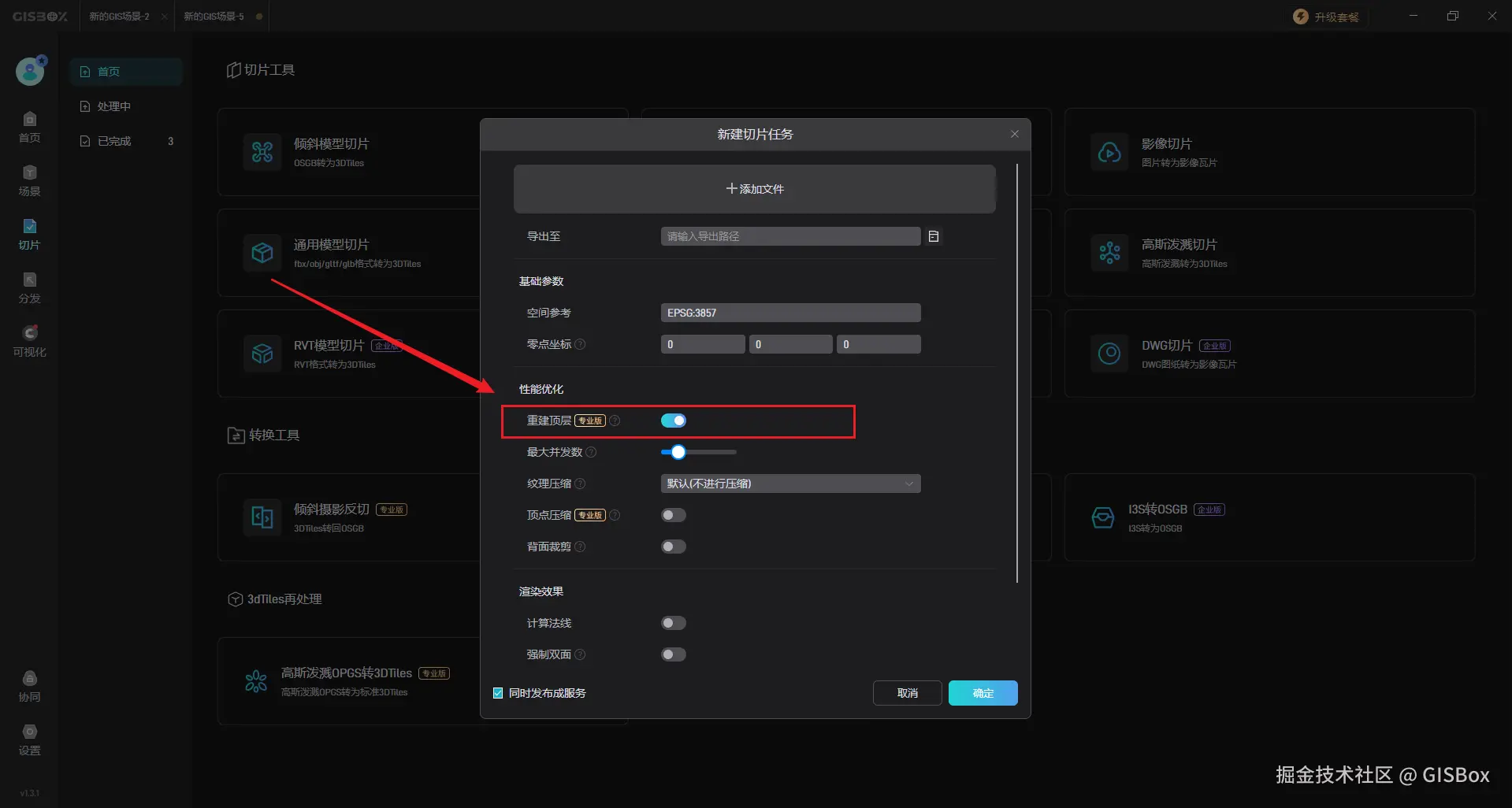Cancel the new slicing task with 取消
Viewport: 1512px width, 808px height.
[x=908, y=693]
